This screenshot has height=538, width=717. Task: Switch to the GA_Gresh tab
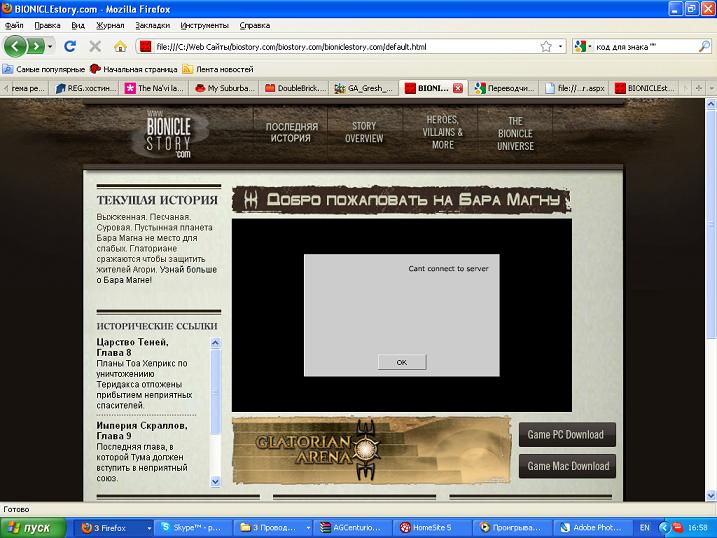tap(364, 88)
